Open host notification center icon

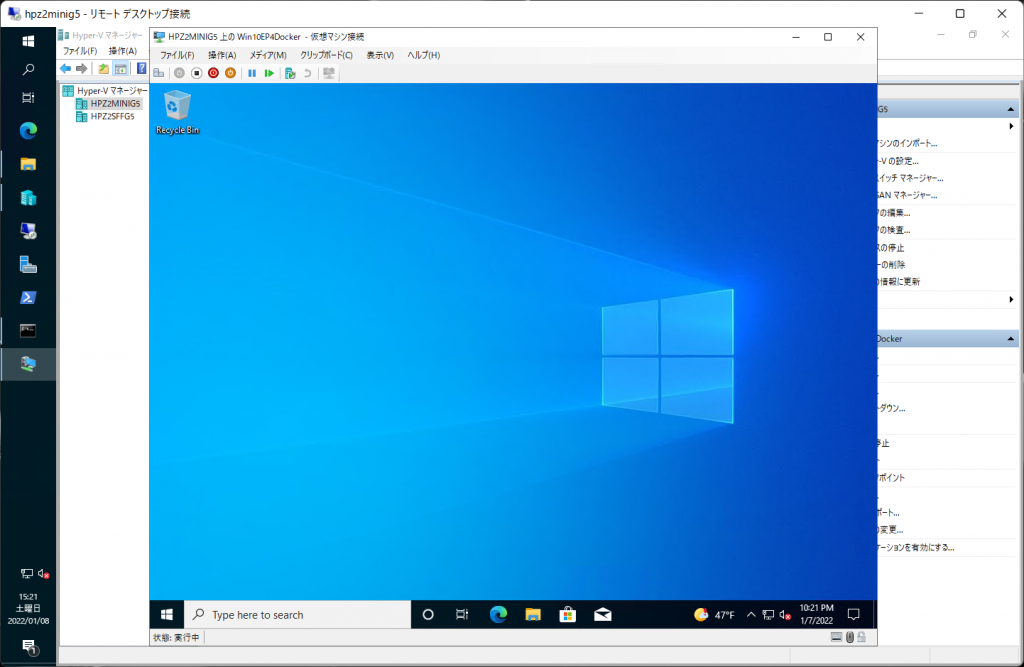29,647
